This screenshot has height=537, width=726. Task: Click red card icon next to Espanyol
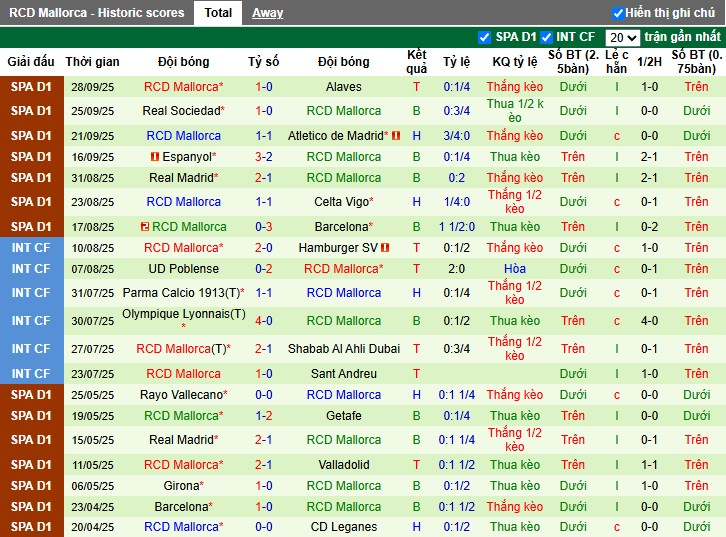click(x=155, y=157)
